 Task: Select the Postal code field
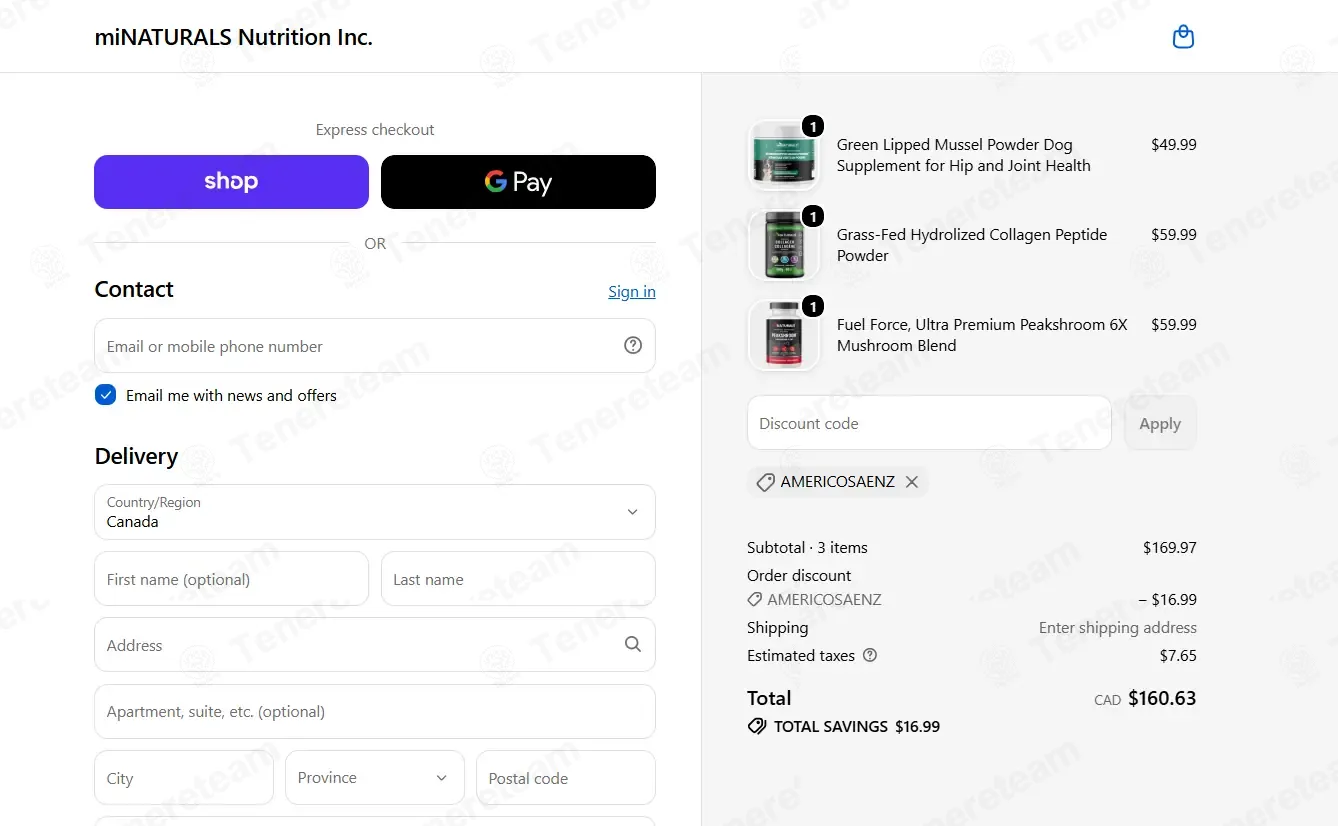pos(566,778)
